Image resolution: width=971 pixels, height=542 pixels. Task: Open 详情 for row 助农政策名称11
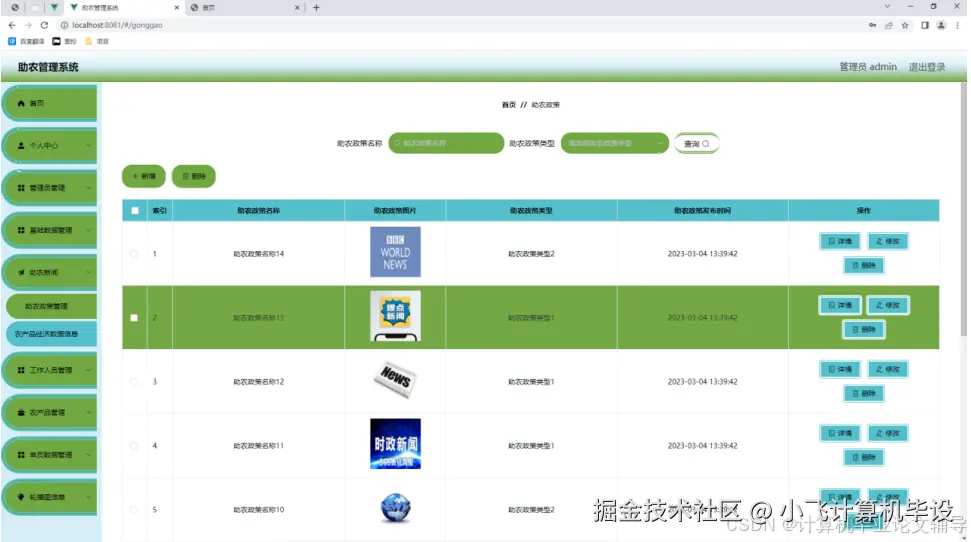840,433
